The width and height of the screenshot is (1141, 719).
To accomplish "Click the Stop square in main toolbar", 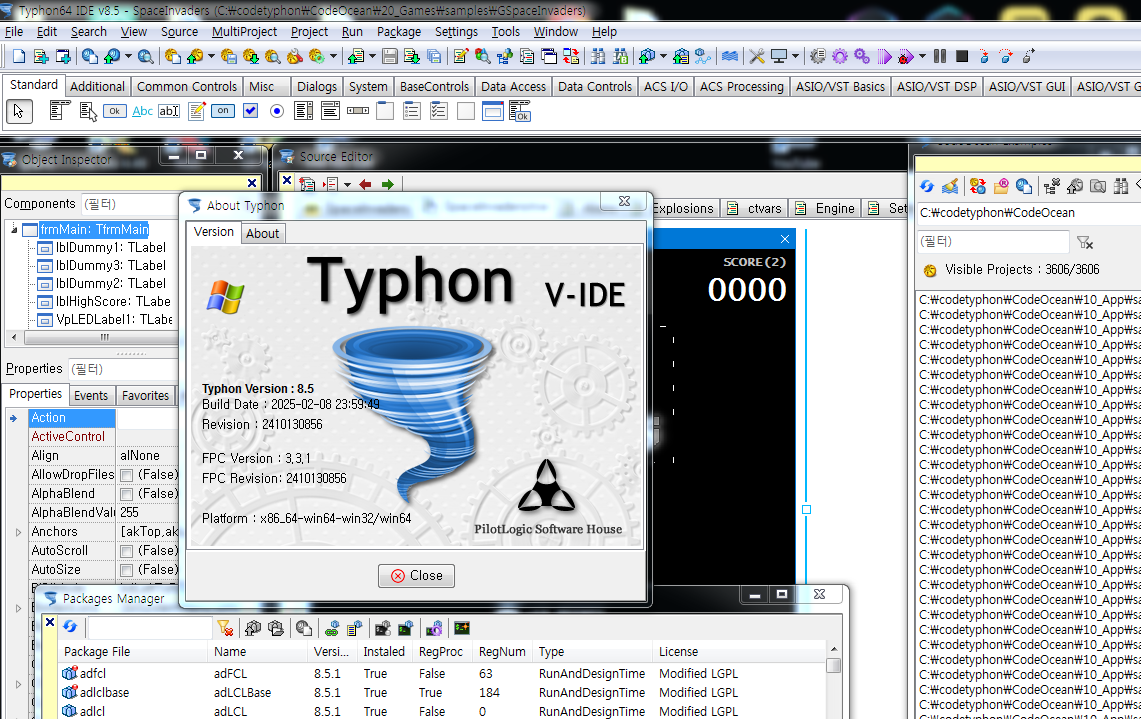I will (962, 57).
